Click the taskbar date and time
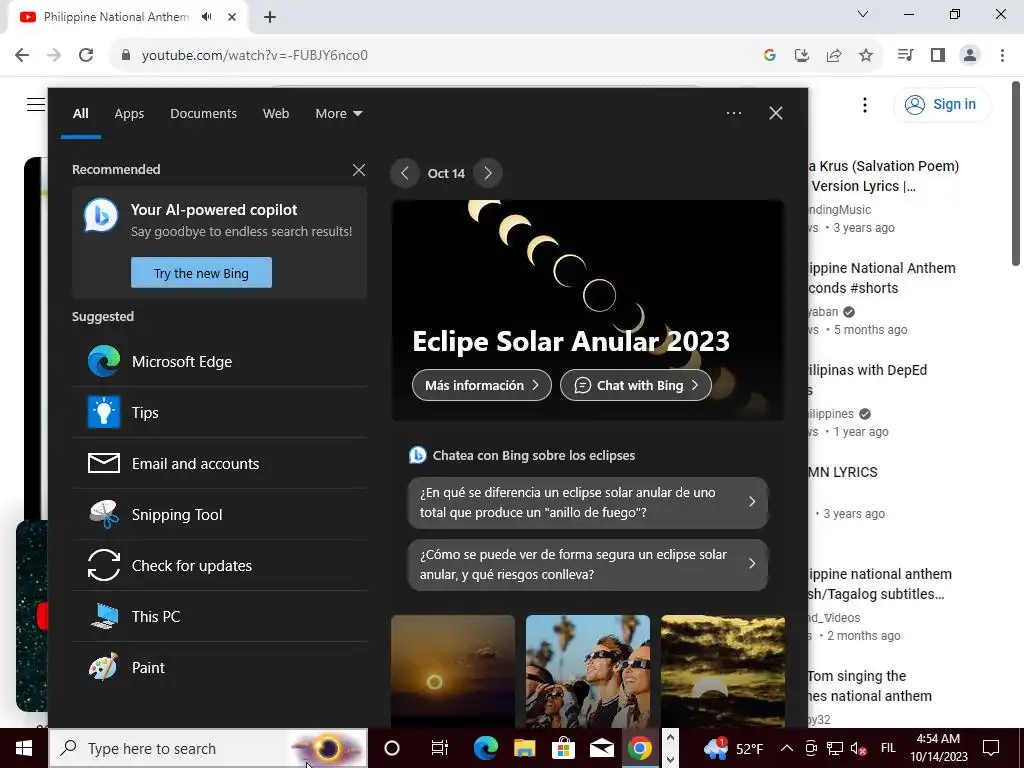This screenshot has width=1024, height=768. click(x=939, y=748)
